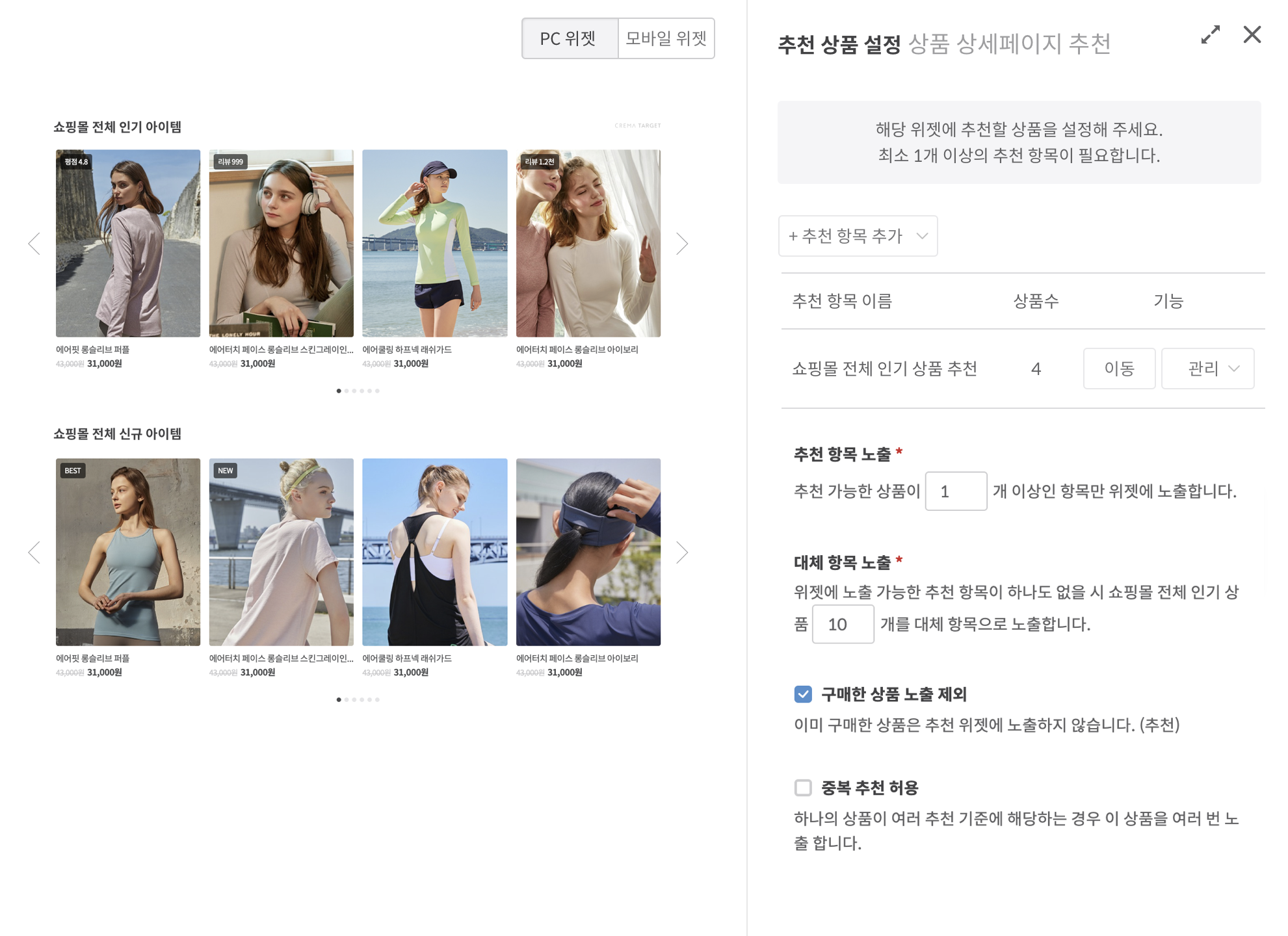1288x936 pixels.
Task: Click 쇼핑몰 전체 인기 상품 추천 item name
Action: [884, 369]
